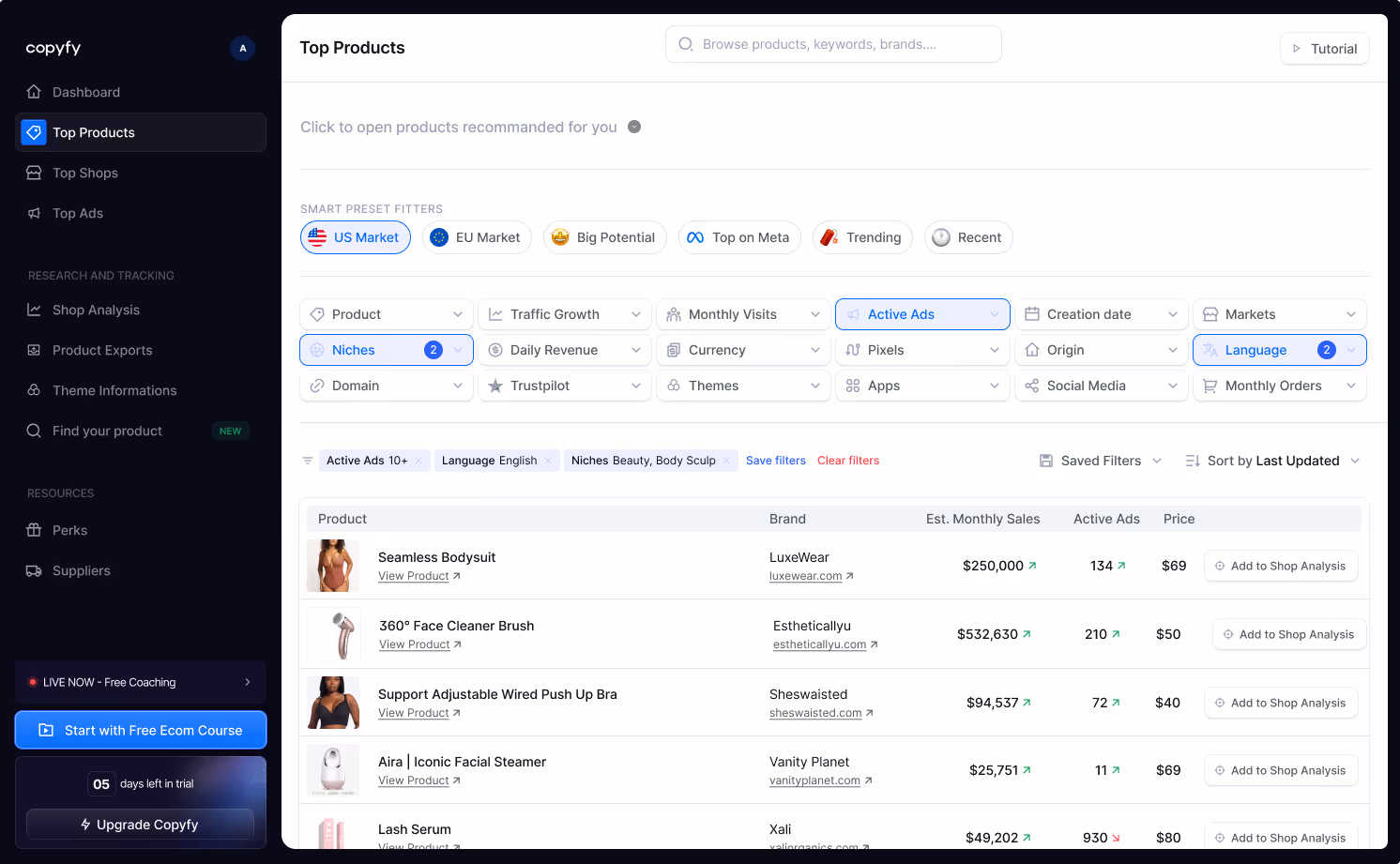This screenshot has height=864, width=1400.
Task: Open estheticallyu.com link
Action: click(826, 644)
